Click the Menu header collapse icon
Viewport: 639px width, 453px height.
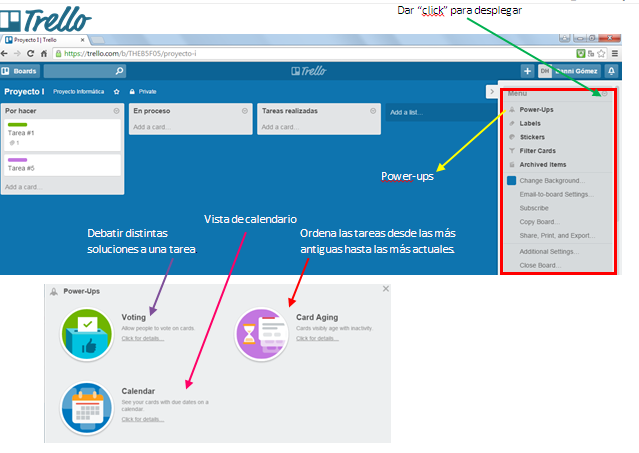605,94
